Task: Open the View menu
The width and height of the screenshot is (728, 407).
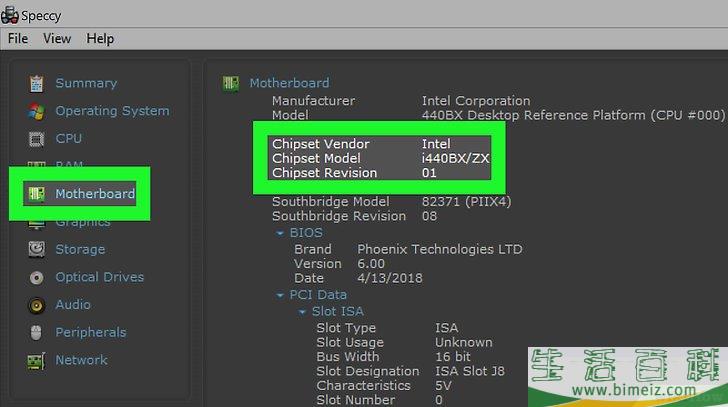Action: pyautogui.click(x=57, y=39)
